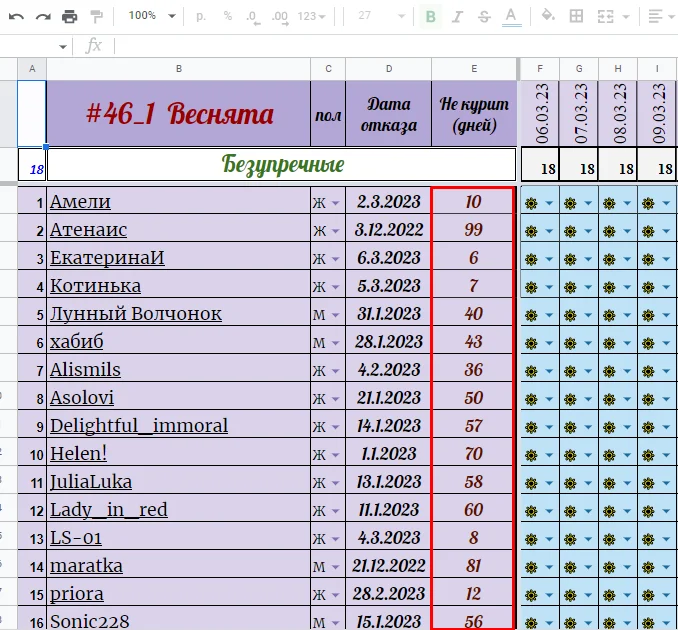Select days cell with value 70

(x=473, y=454)
